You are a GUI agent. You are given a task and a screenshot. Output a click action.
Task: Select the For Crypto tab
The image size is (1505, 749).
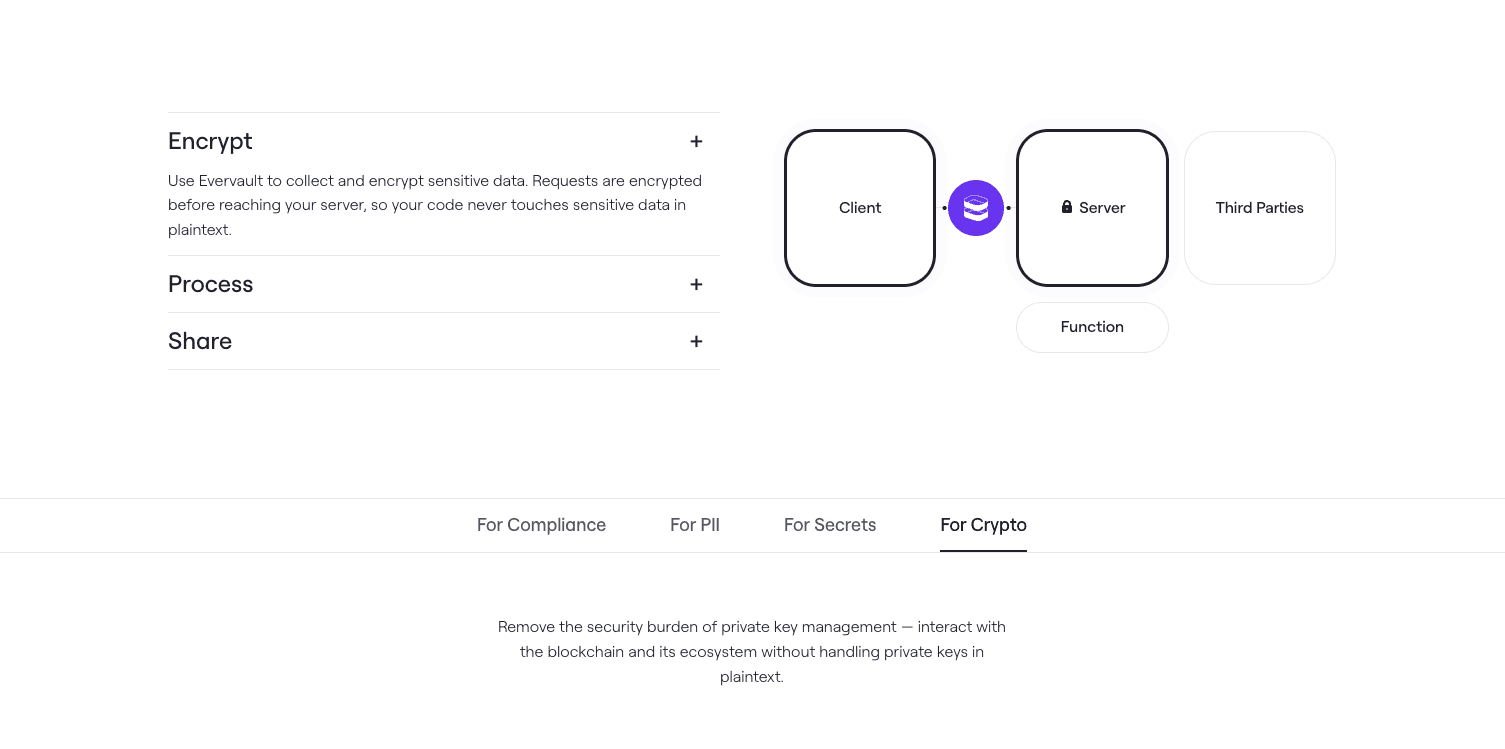pos(983,525)
